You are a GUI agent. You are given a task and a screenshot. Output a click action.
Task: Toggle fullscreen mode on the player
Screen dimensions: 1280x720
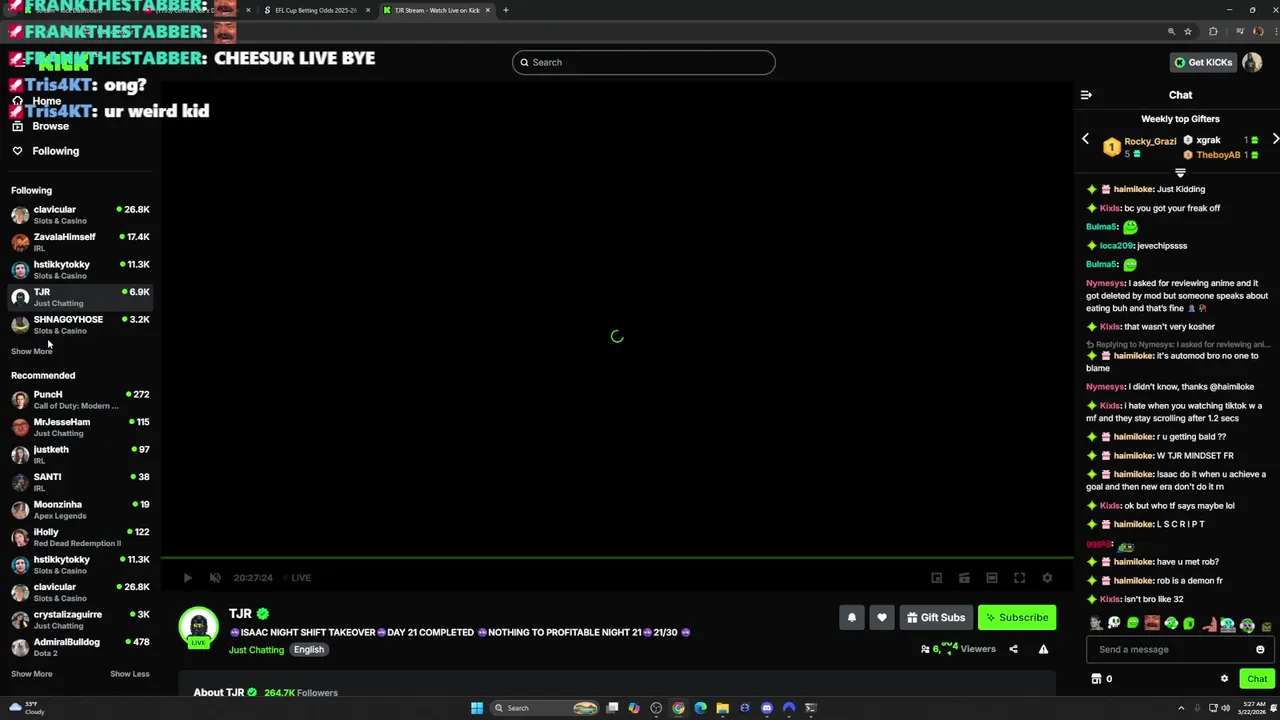pos(1019,577)
